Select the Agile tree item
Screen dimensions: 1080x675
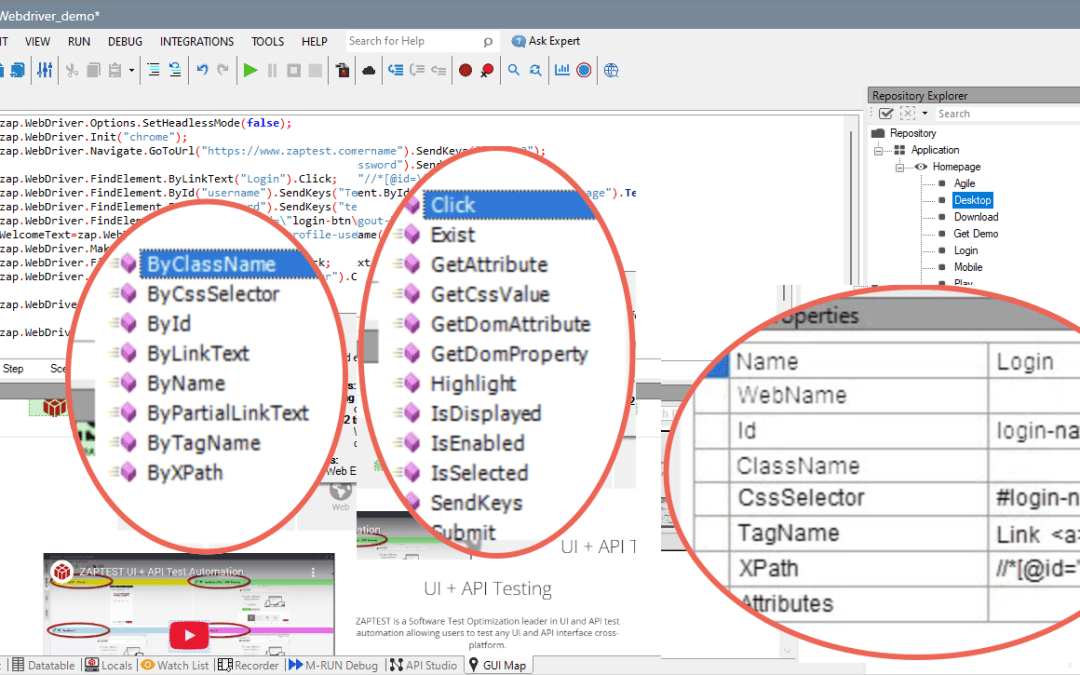[x=964, y=183]
